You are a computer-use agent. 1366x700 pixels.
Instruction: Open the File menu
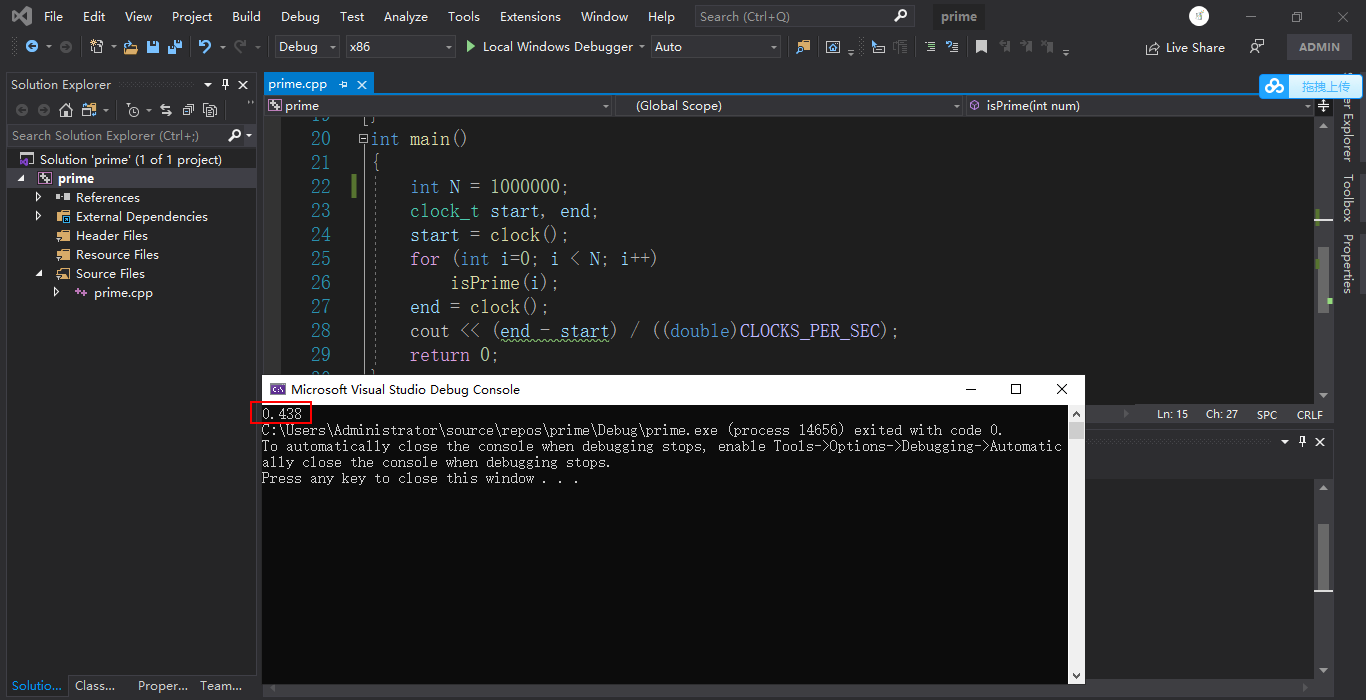pos(53,16)
